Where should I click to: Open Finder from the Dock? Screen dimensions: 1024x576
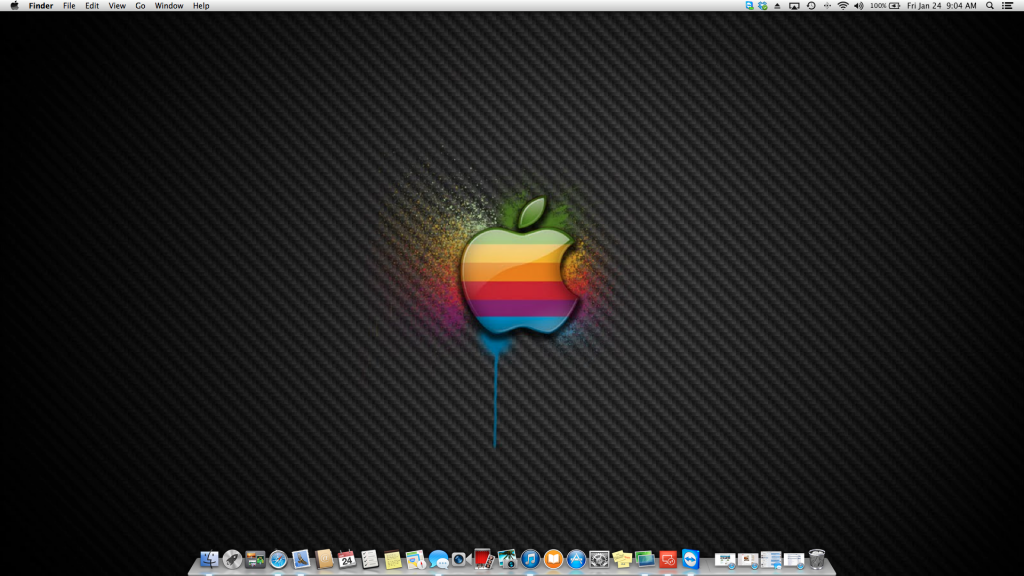[x=209, y=559]
